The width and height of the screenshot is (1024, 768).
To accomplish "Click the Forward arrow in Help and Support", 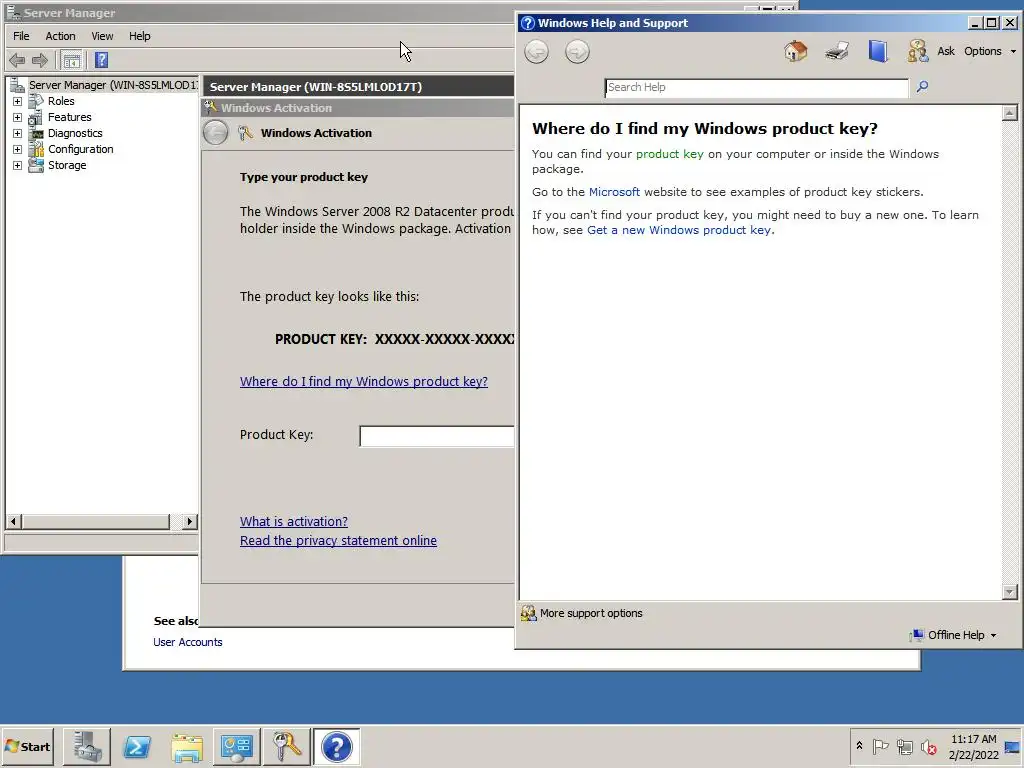I will 577,52.
